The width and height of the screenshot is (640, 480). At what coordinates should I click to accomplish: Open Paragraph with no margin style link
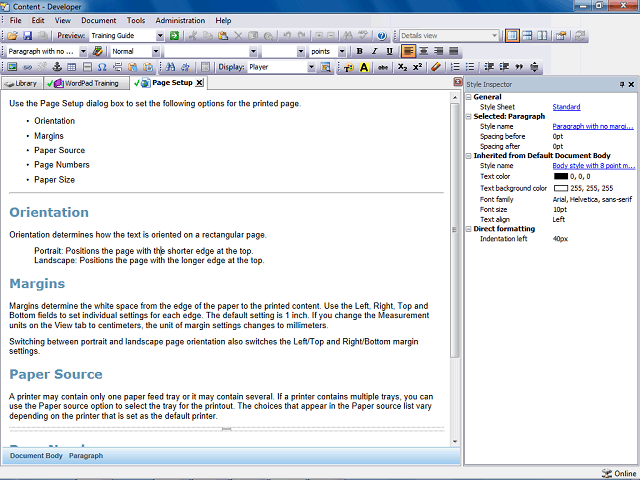pos(593,127)
